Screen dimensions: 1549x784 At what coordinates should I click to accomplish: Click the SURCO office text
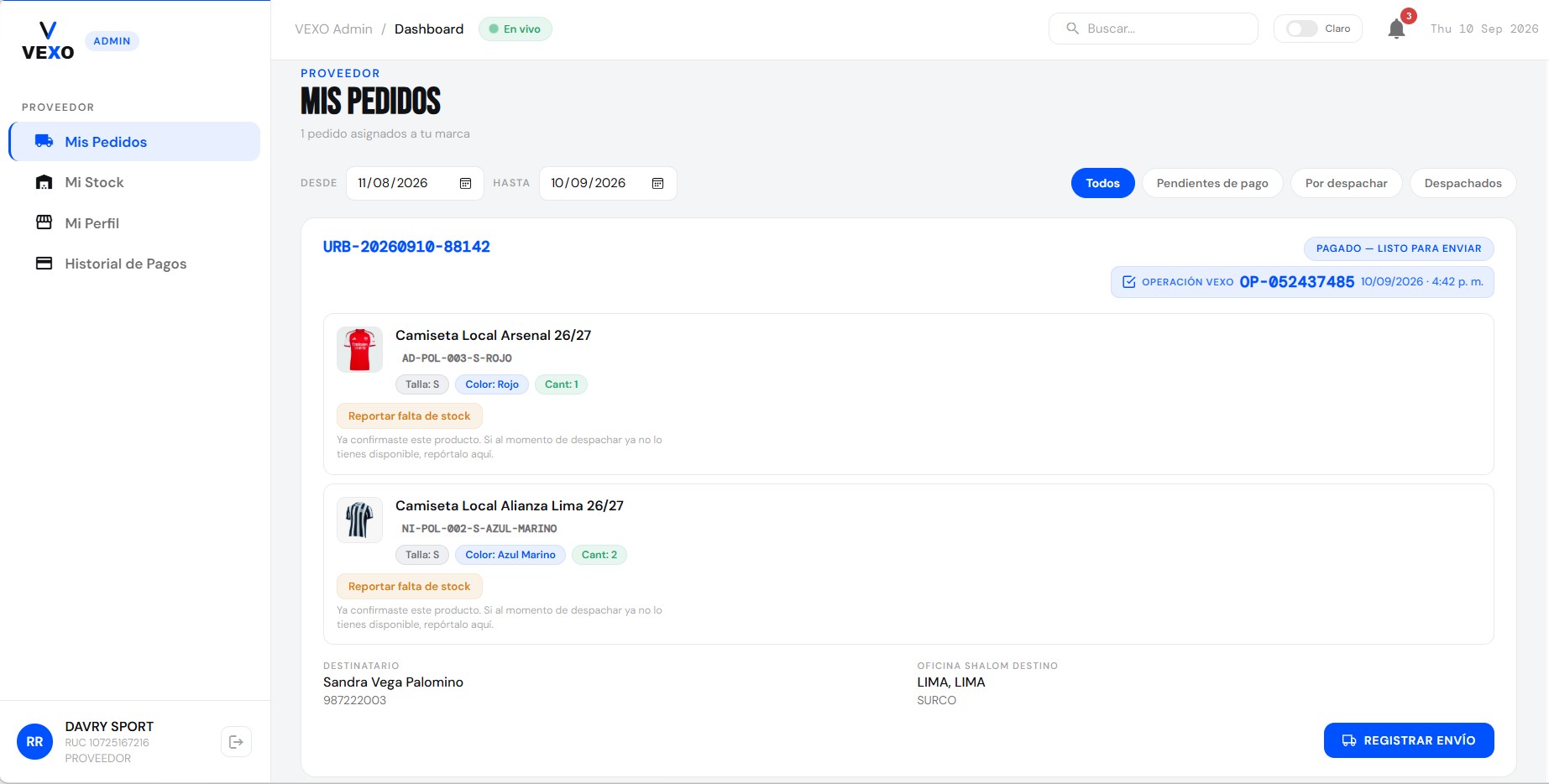click(x=936, y=700)
